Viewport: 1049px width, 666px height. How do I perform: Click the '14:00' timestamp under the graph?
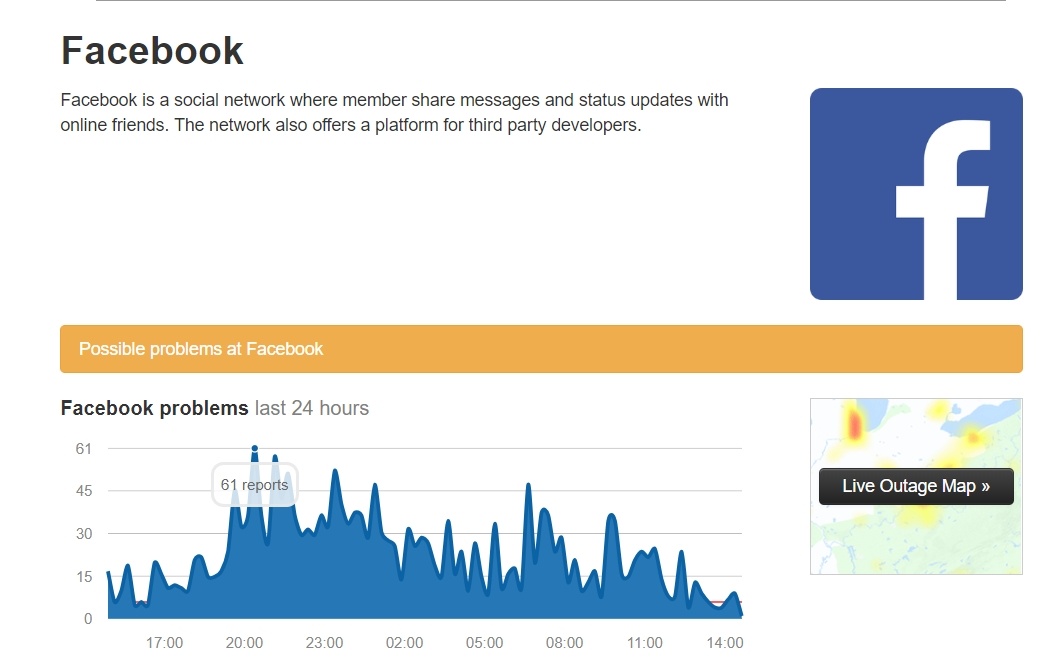(724, 643)
